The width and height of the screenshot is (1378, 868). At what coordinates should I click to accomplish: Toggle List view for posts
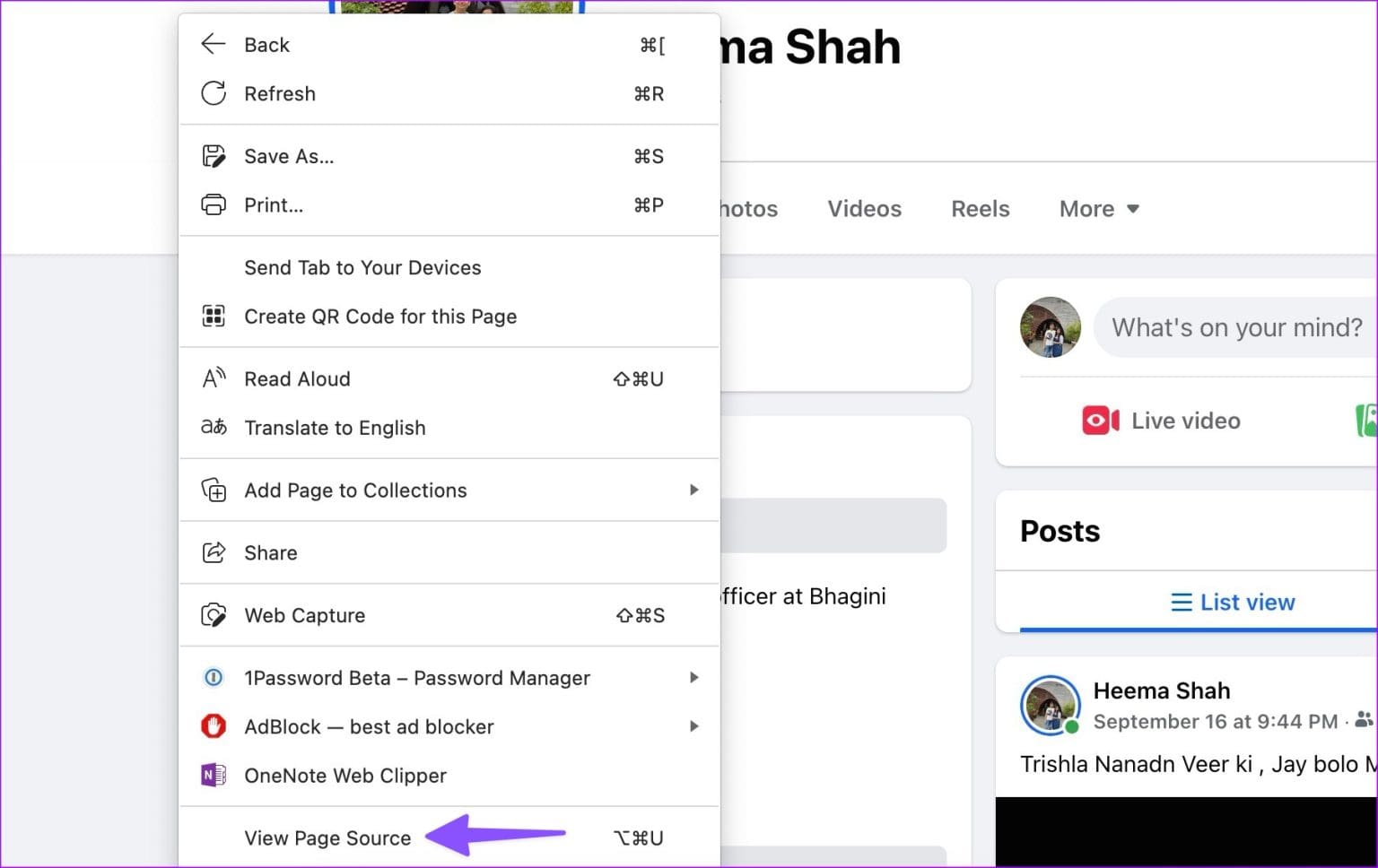pyautogui.click(x=1233, y=602)
